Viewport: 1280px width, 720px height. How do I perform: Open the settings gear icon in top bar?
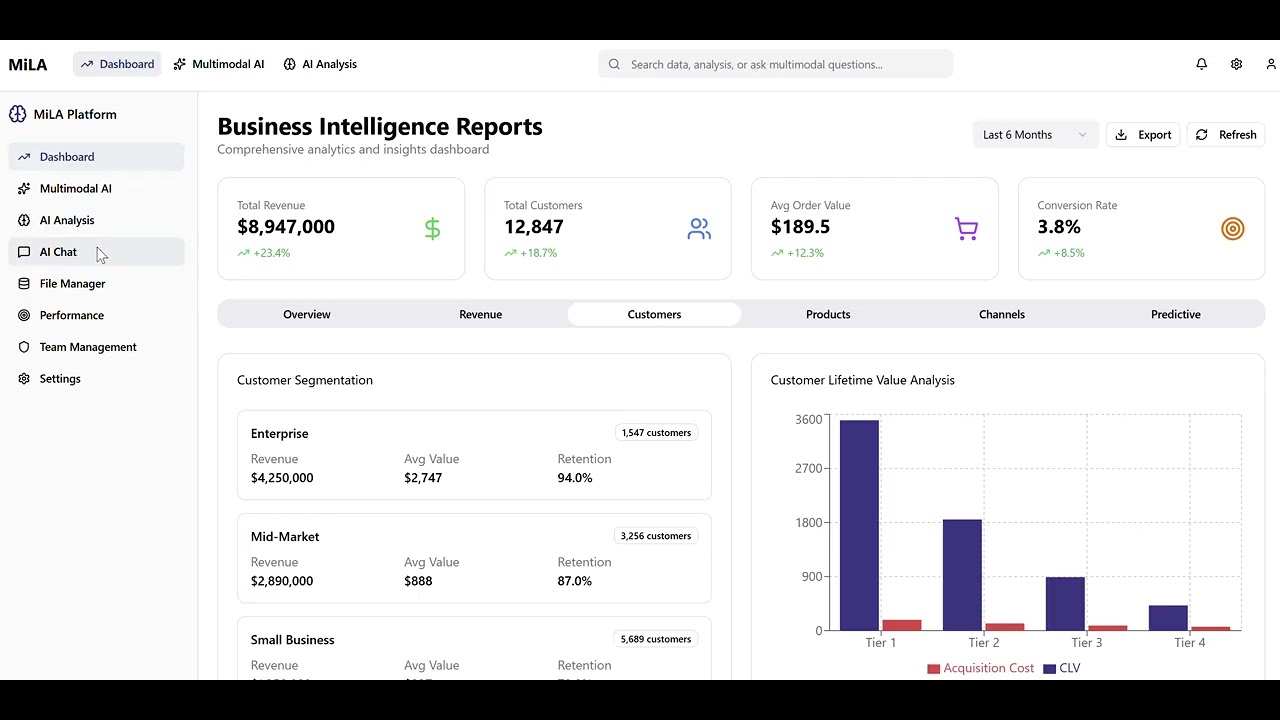[x=1237, y=64]
